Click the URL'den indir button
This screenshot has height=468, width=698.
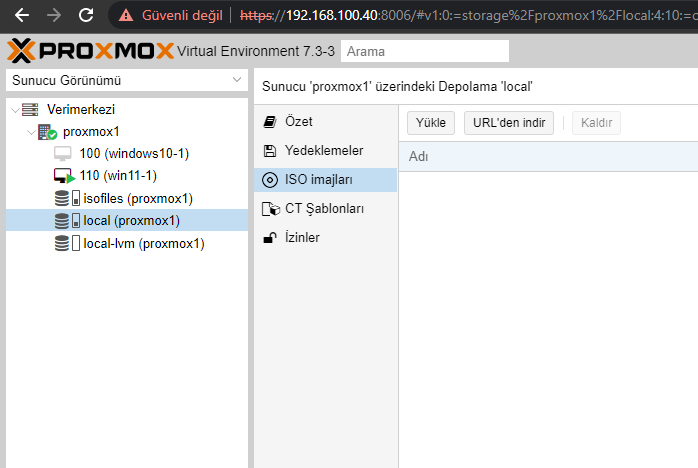click(x=508, y=123)
